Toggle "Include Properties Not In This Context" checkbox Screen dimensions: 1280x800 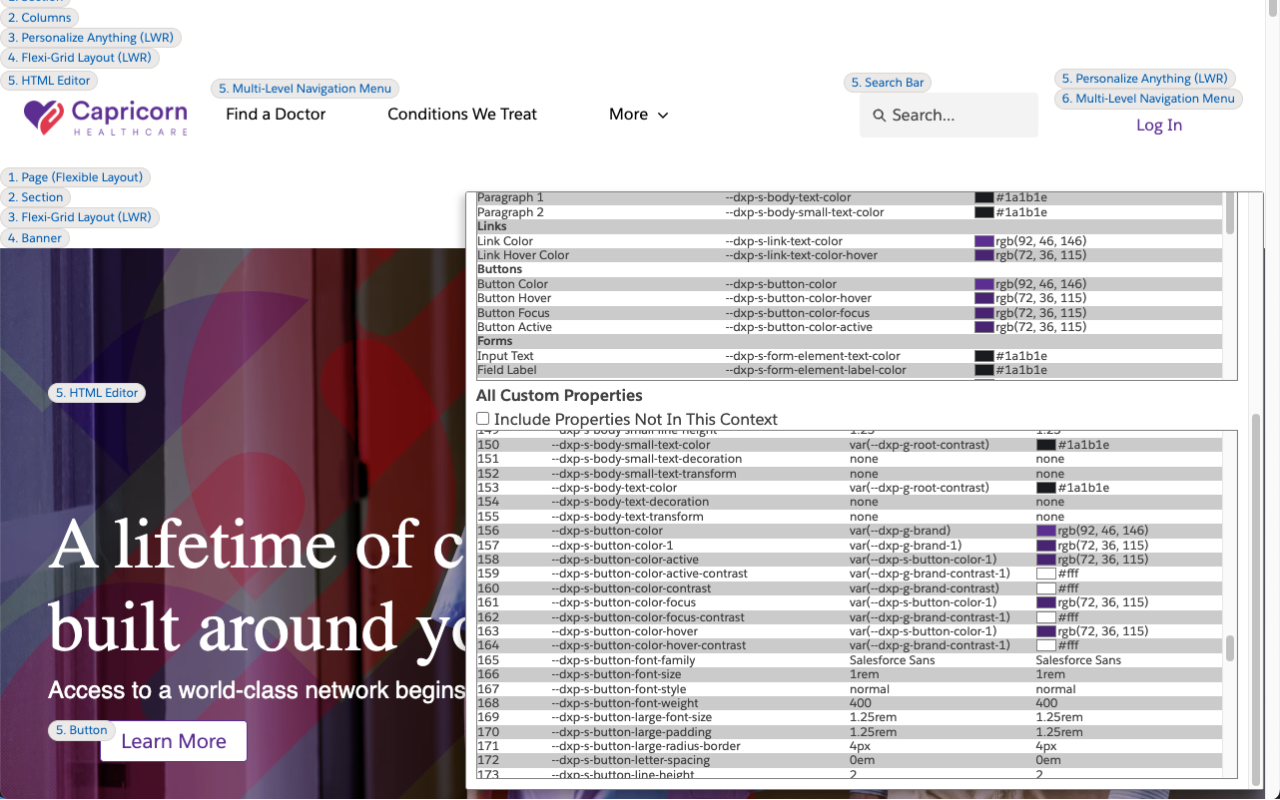pos(482,418)
